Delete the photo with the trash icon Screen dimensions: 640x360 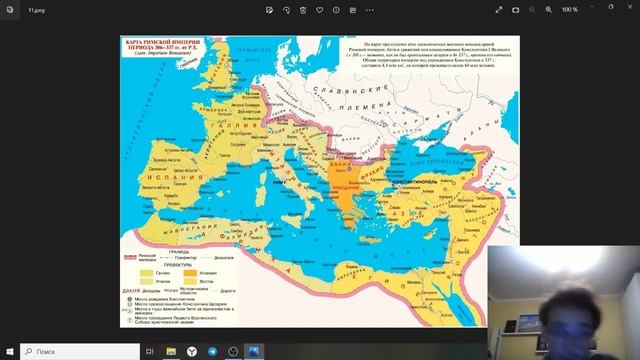tap(303, 10)
